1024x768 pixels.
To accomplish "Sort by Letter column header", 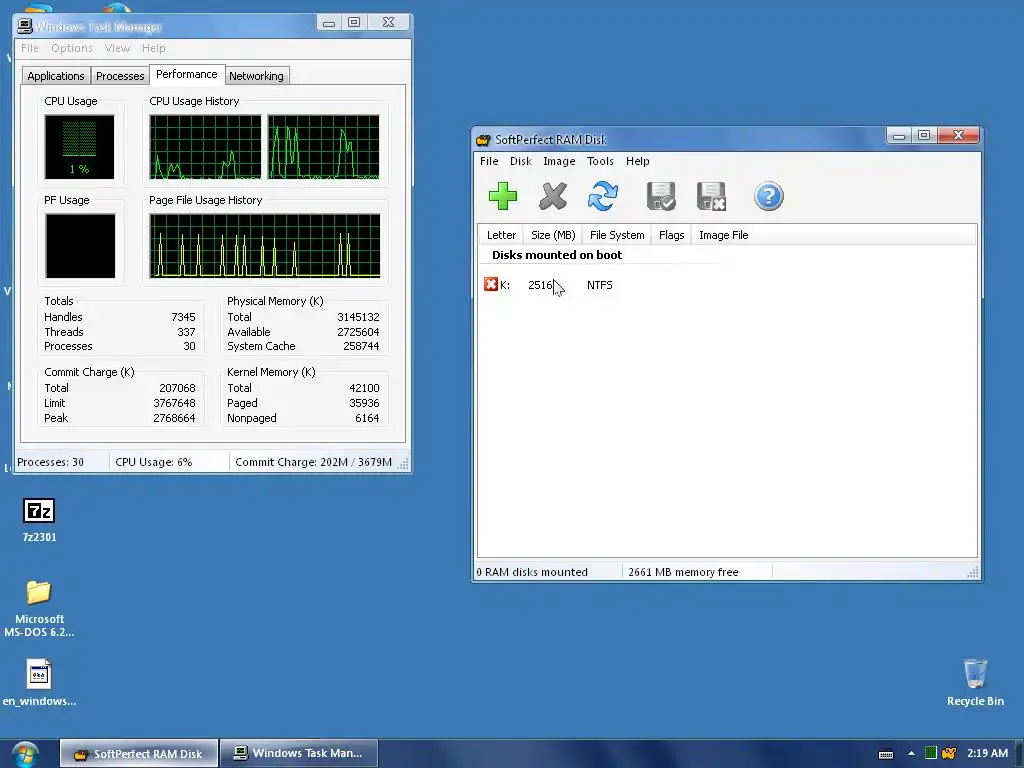I will click(501, 235).
